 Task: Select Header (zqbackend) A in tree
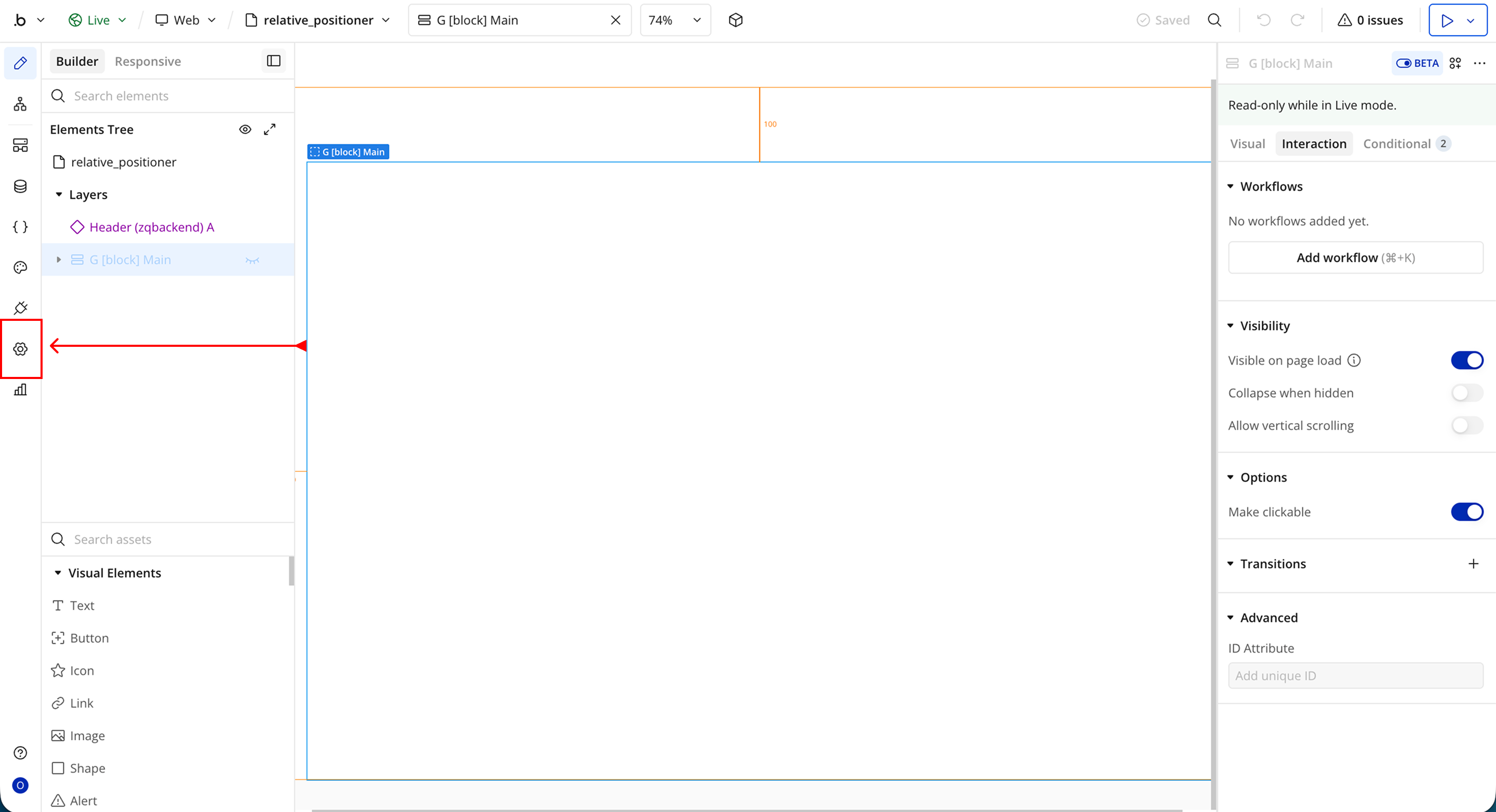coord(151,227)
